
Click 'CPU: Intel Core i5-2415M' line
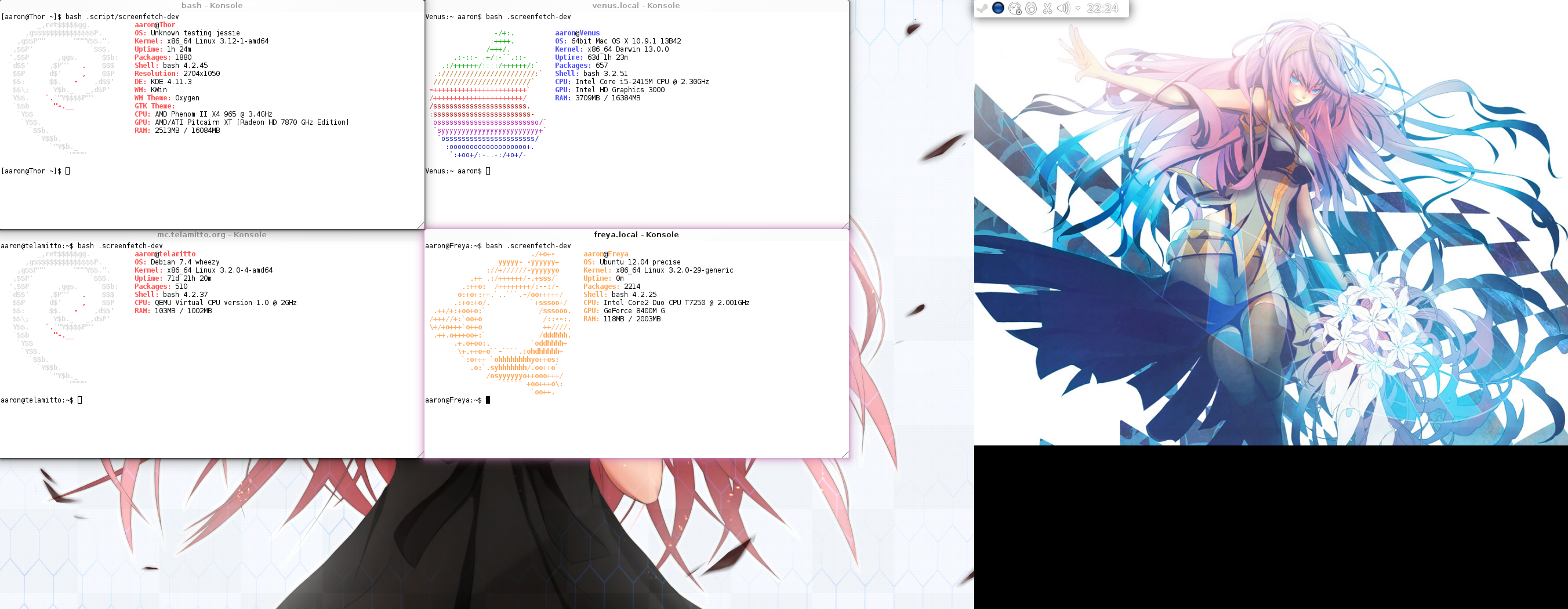click(632, 82)
